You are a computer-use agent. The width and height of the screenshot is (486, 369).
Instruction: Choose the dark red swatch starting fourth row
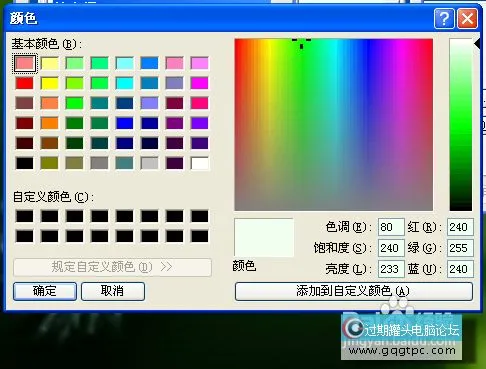pos(25,123)
